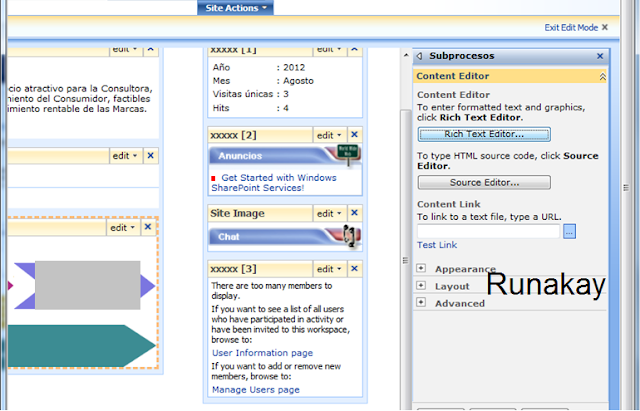The height and width of the screenshot is (411, 640).
Task: Click the Source Editor button
Action: point(484,182)
